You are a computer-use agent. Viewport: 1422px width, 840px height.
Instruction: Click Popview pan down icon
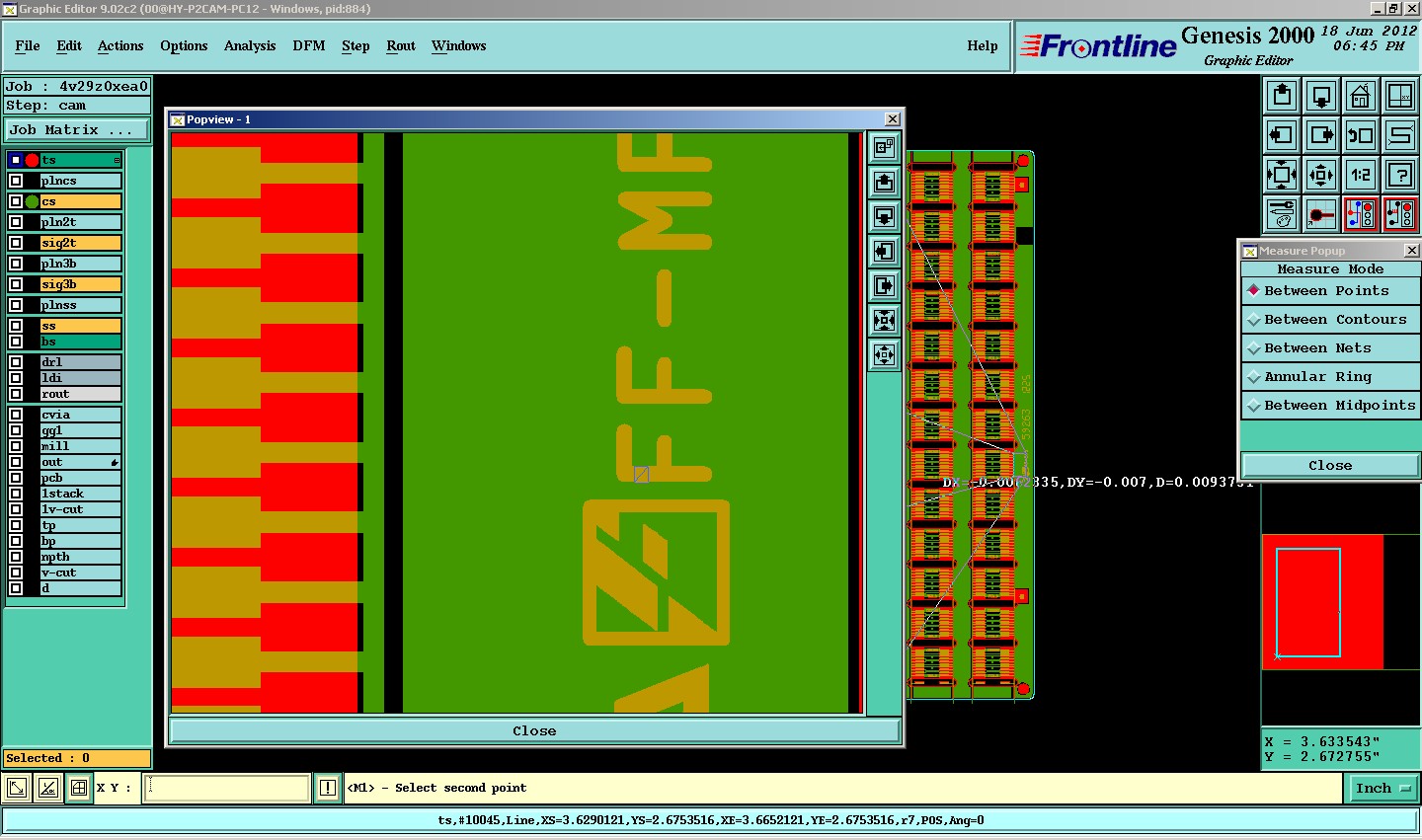(884, 217)
